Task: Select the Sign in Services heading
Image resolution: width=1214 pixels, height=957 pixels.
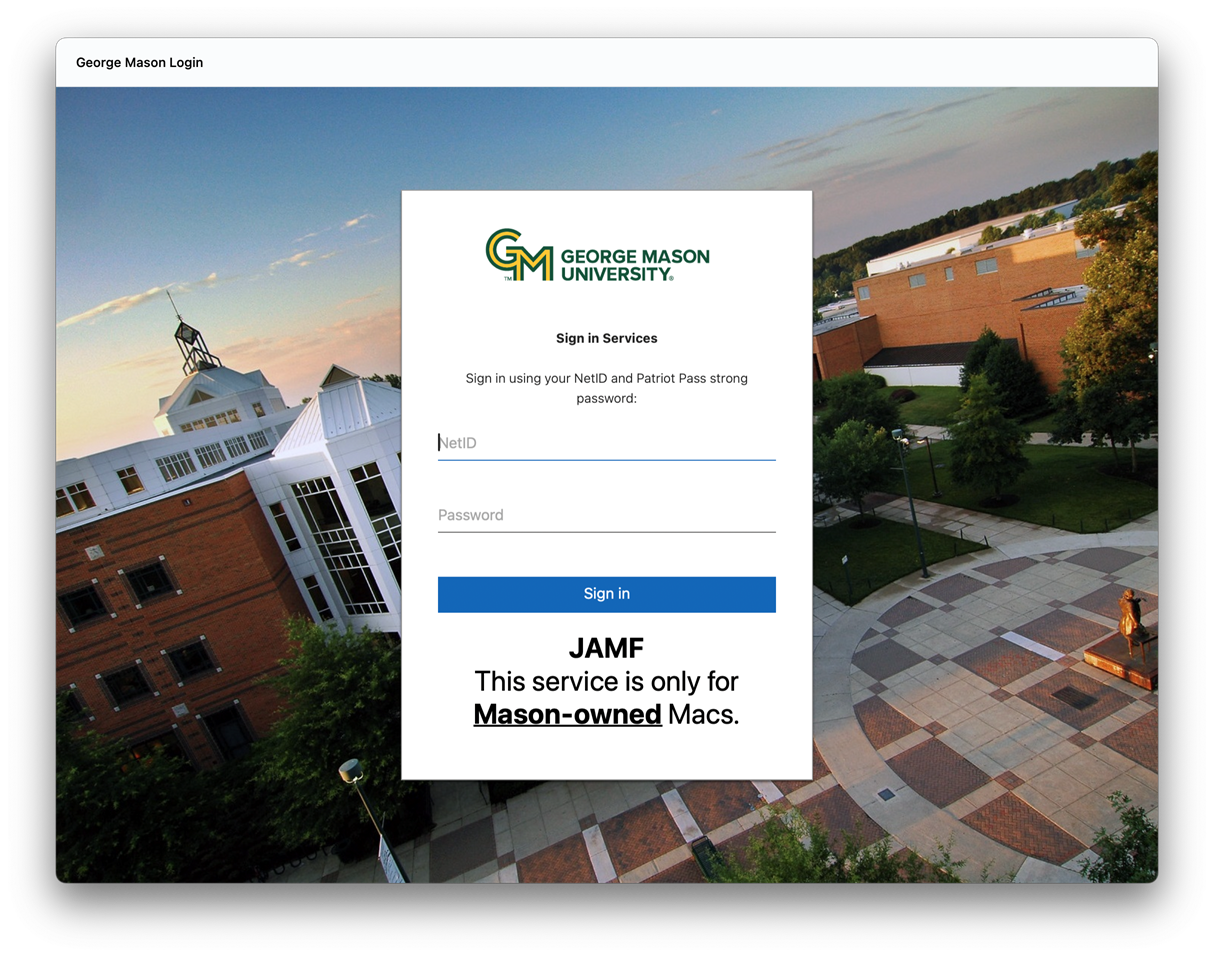Action: pyautogui.click(x=606, y=338)
